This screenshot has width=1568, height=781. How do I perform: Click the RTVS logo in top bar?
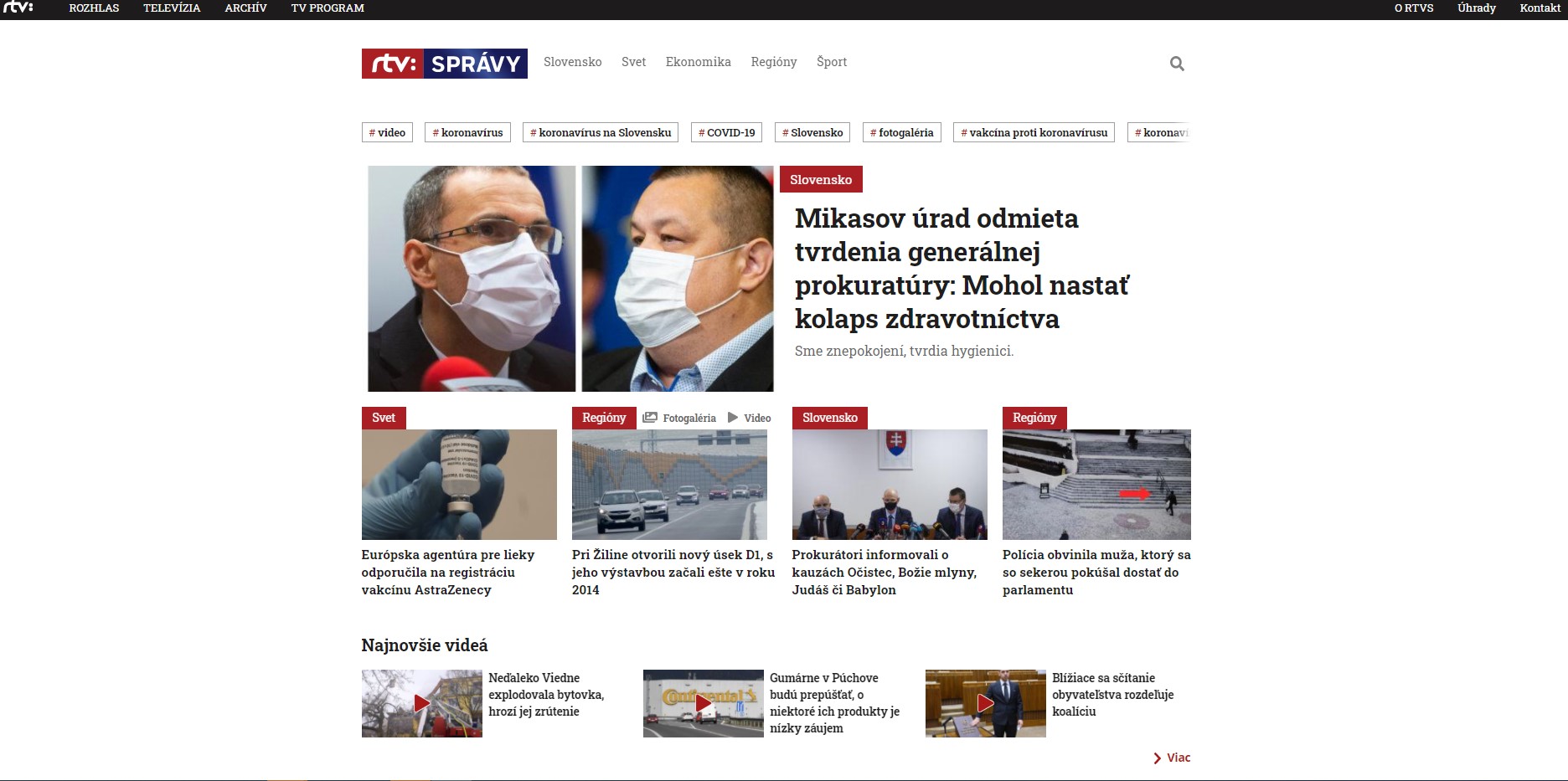click(18, 8)
